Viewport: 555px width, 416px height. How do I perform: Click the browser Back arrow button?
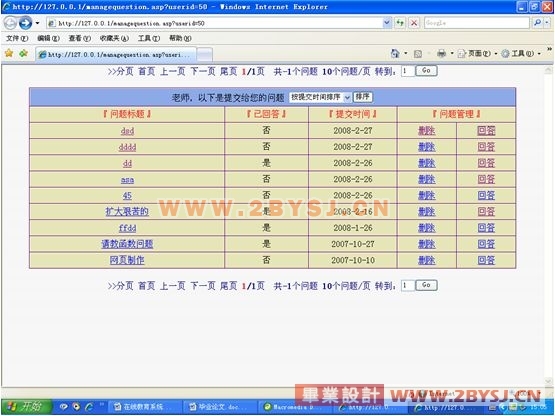point(10,23)
